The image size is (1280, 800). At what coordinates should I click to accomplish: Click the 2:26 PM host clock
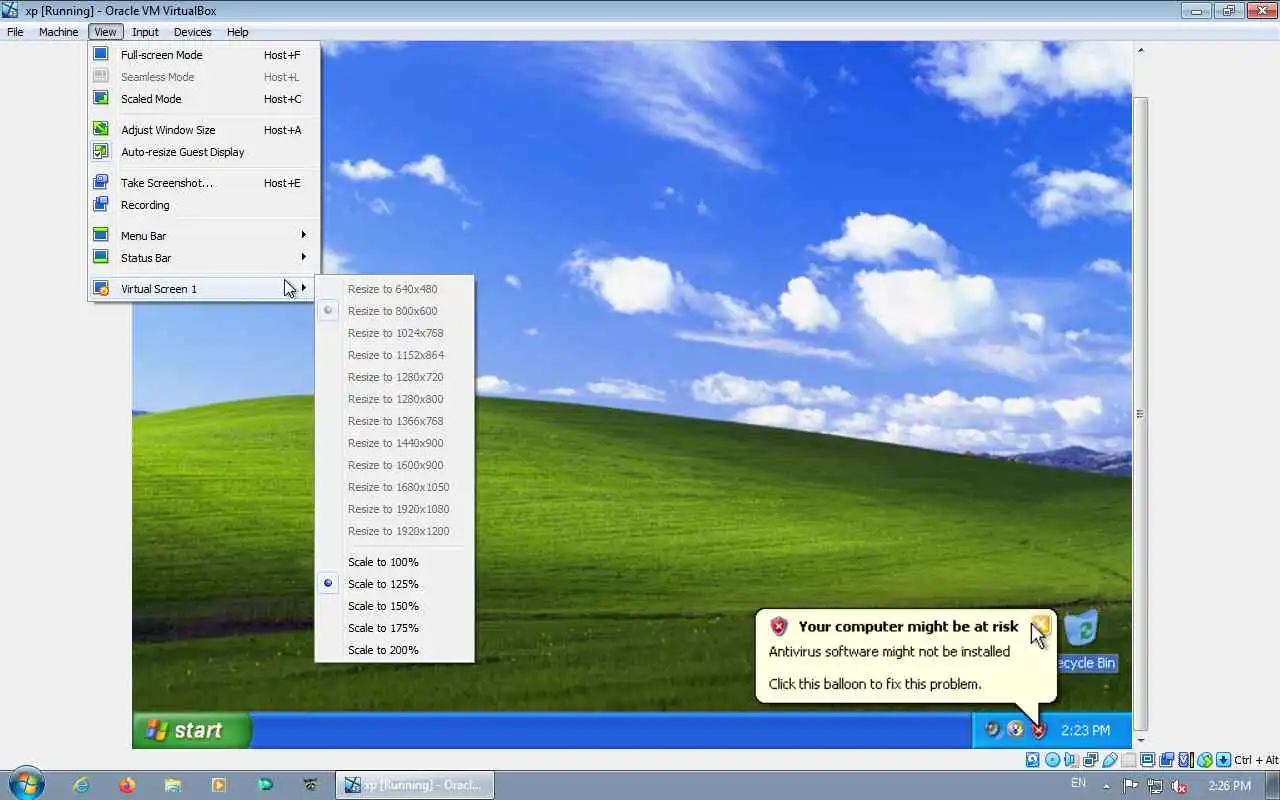coord(1229,786)
